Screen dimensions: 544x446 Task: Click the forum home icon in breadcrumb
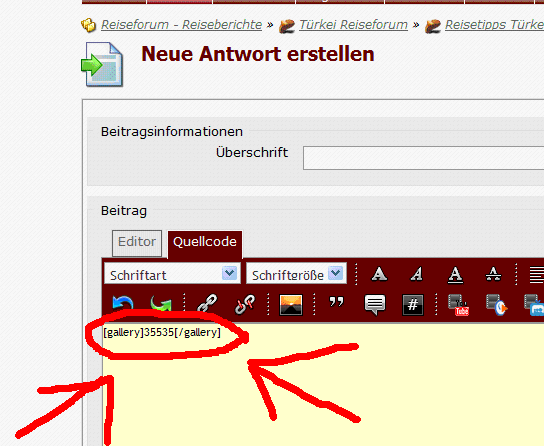click(88, 25)
